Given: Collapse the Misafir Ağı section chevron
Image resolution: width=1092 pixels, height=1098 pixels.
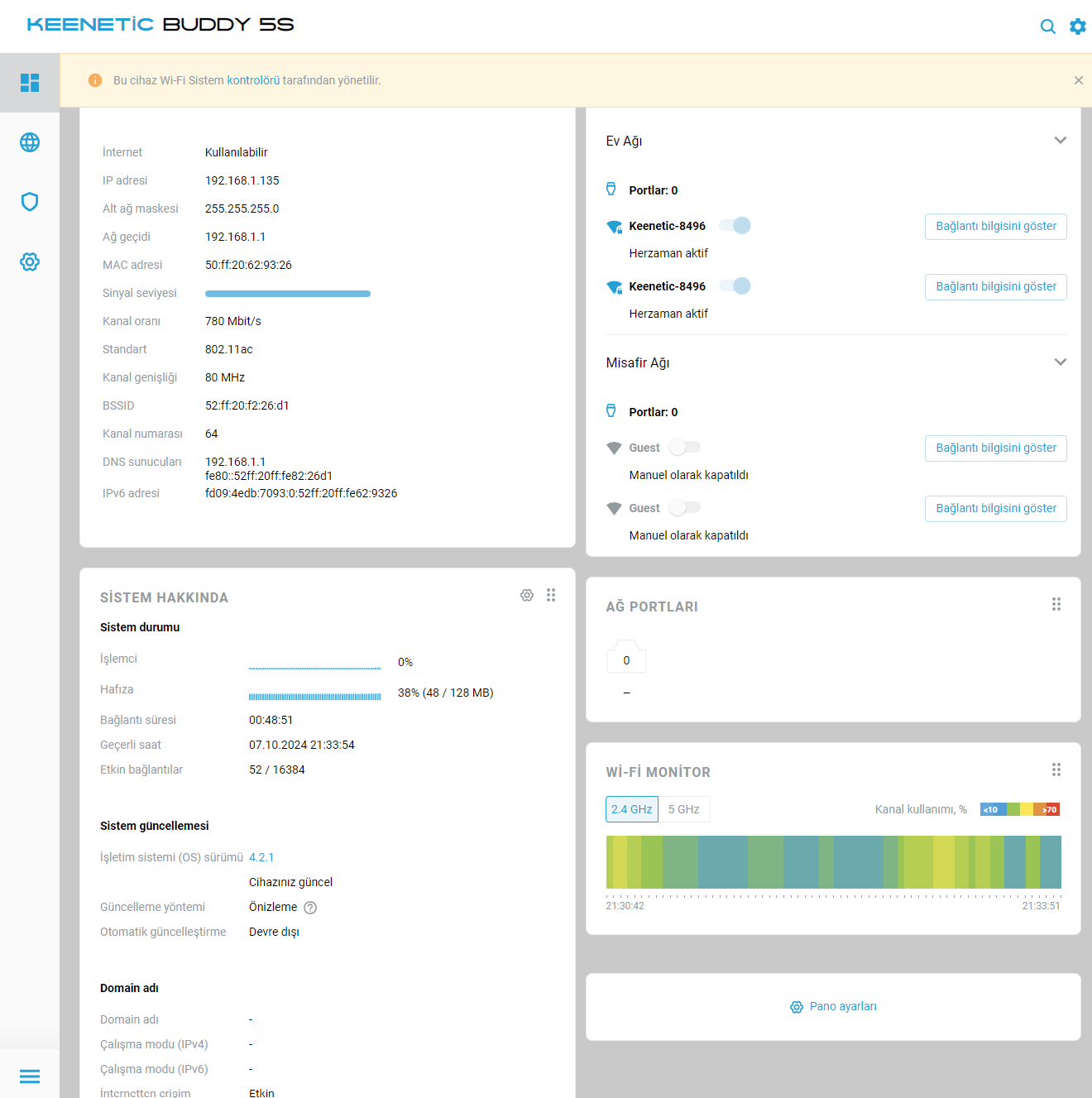Looking at the screenshot, I should [1060, 362].
